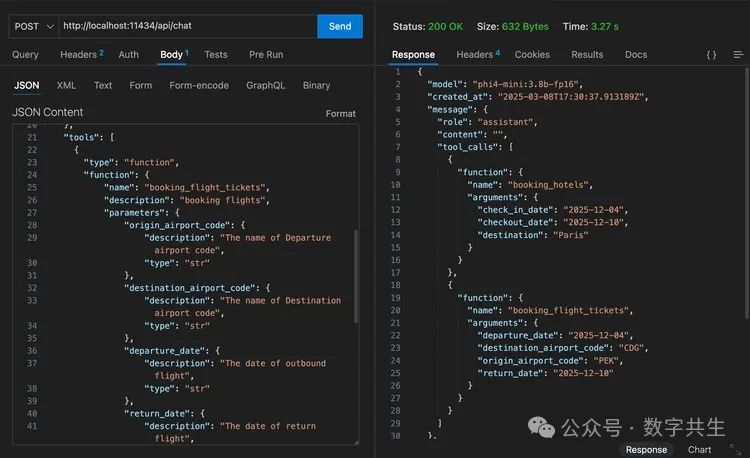Image resolution: width=750 pixels, height=458 pixels.
Task: Select the Body tab
Action: pos(174,55)
